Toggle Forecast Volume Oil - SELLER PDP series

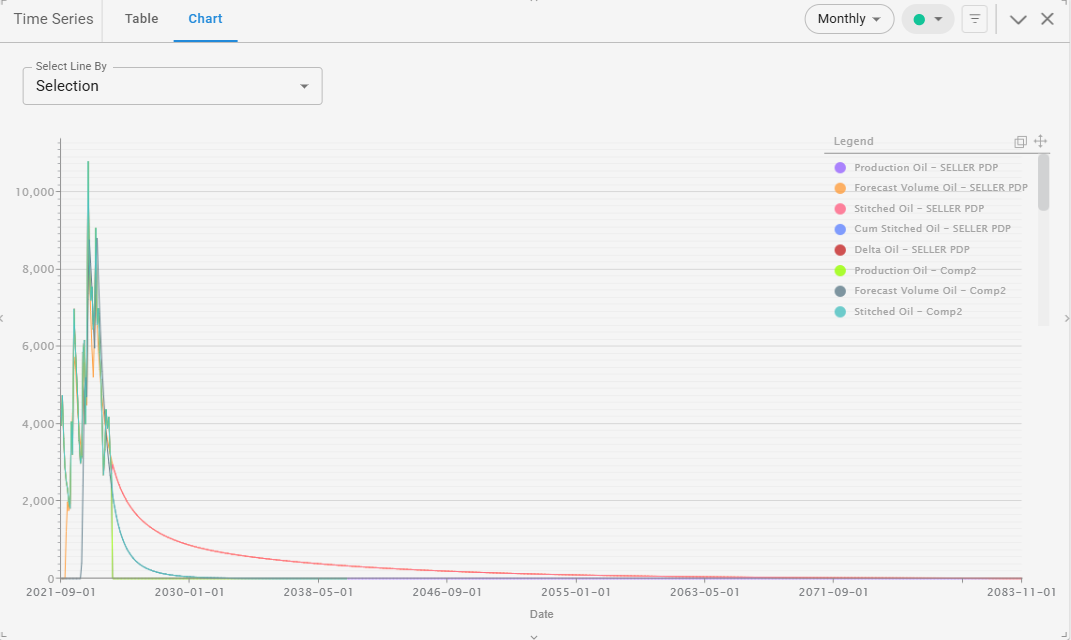tap(940, 188)
